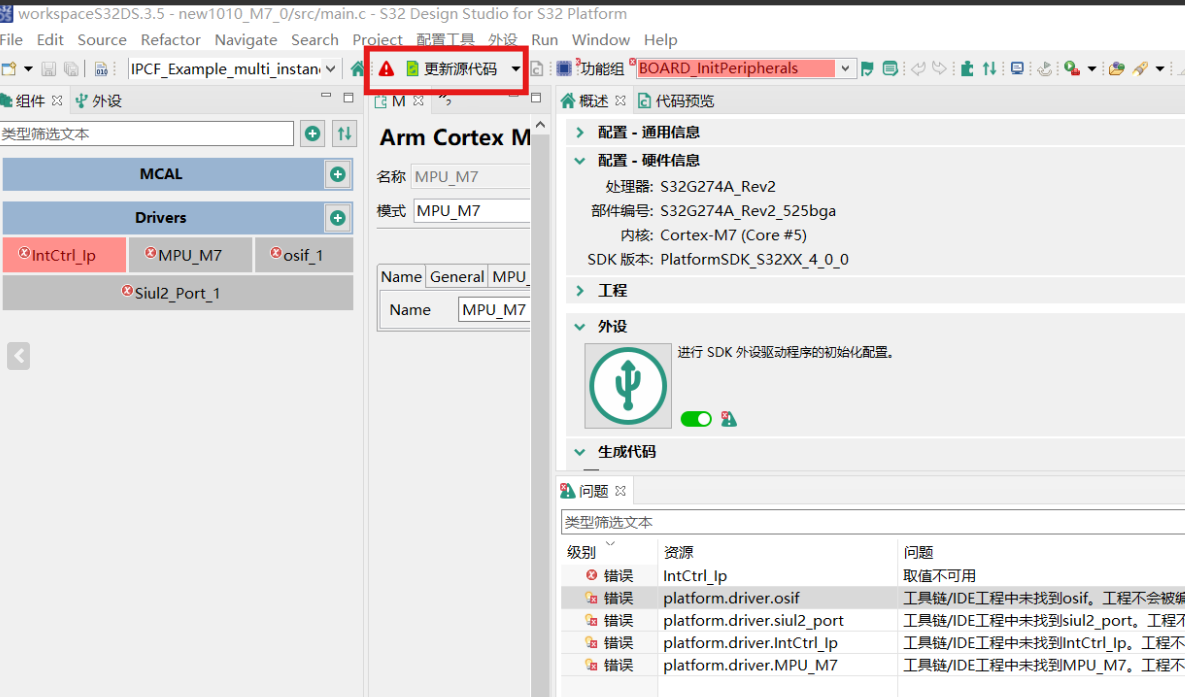Open the Project menu
This screenshot has height=697, width=1185.
pos(377,40)
